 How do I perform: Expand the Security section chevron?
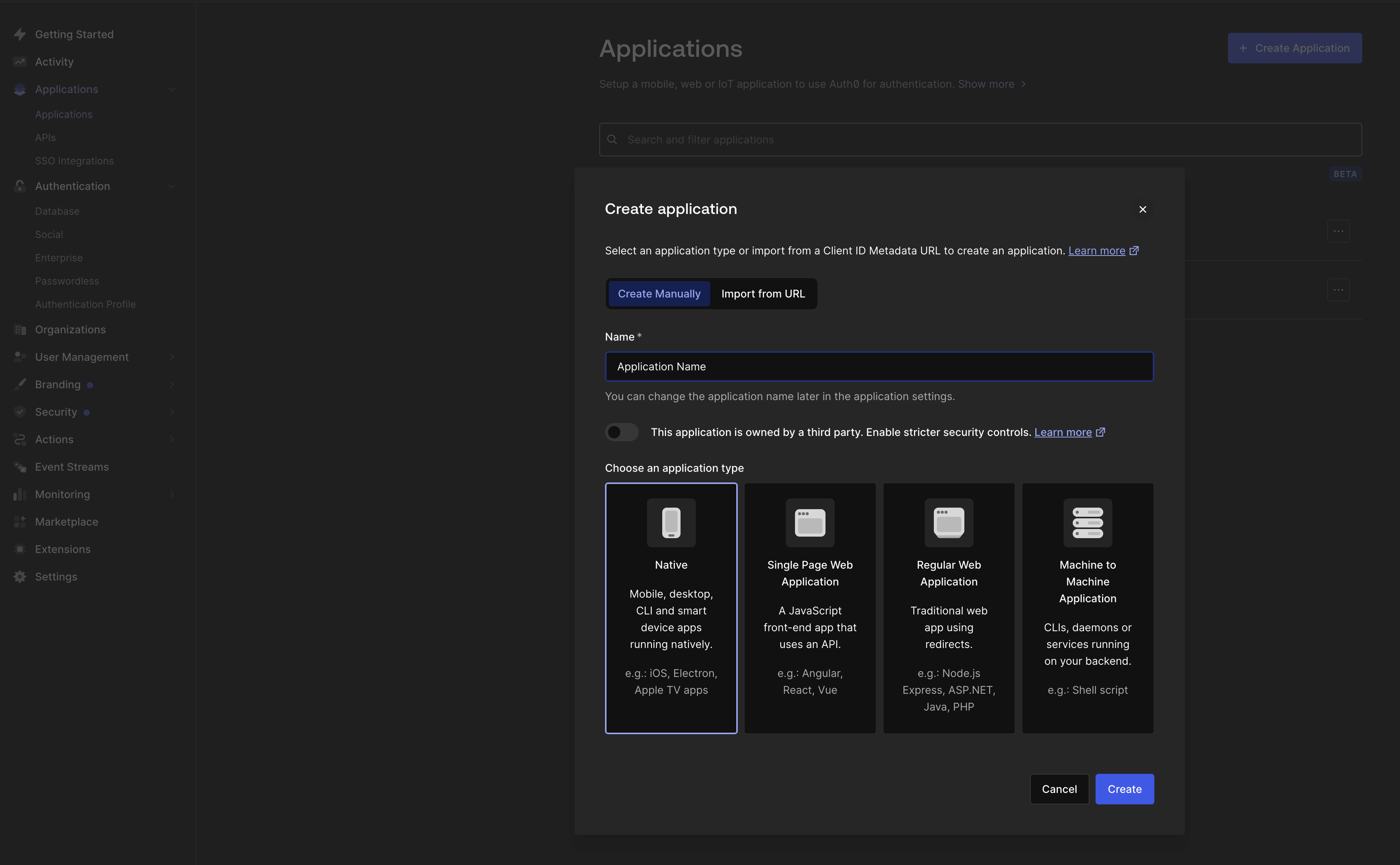coord(172,412)
